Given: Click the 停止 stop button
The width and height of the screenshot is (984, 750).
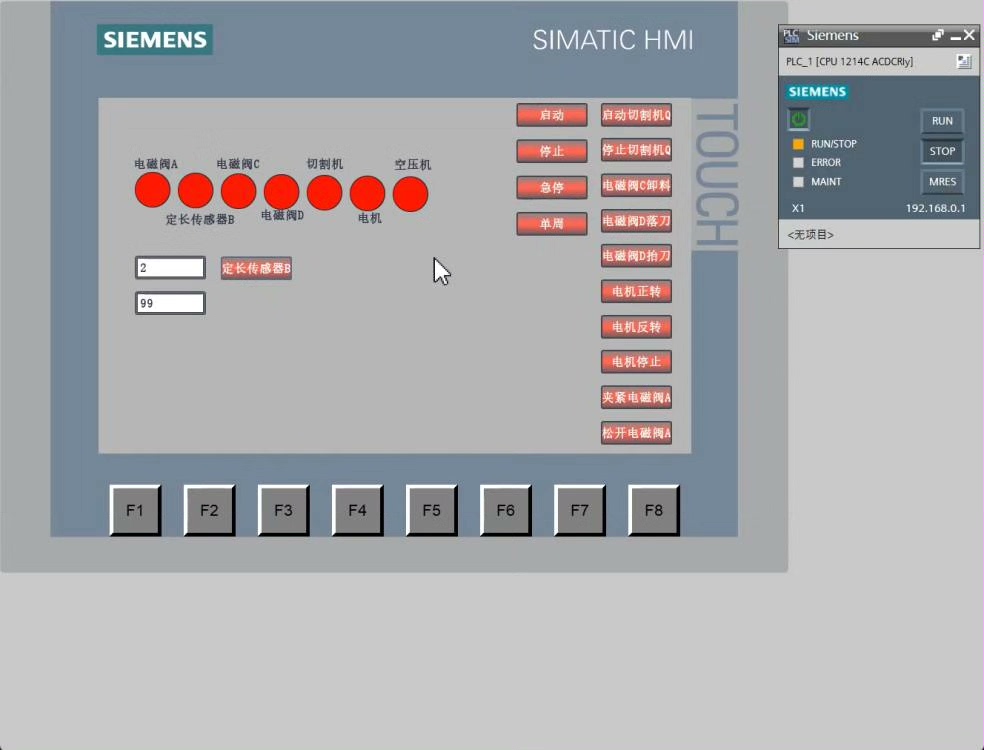Looking at the screenshot, I should coord(552,151).
